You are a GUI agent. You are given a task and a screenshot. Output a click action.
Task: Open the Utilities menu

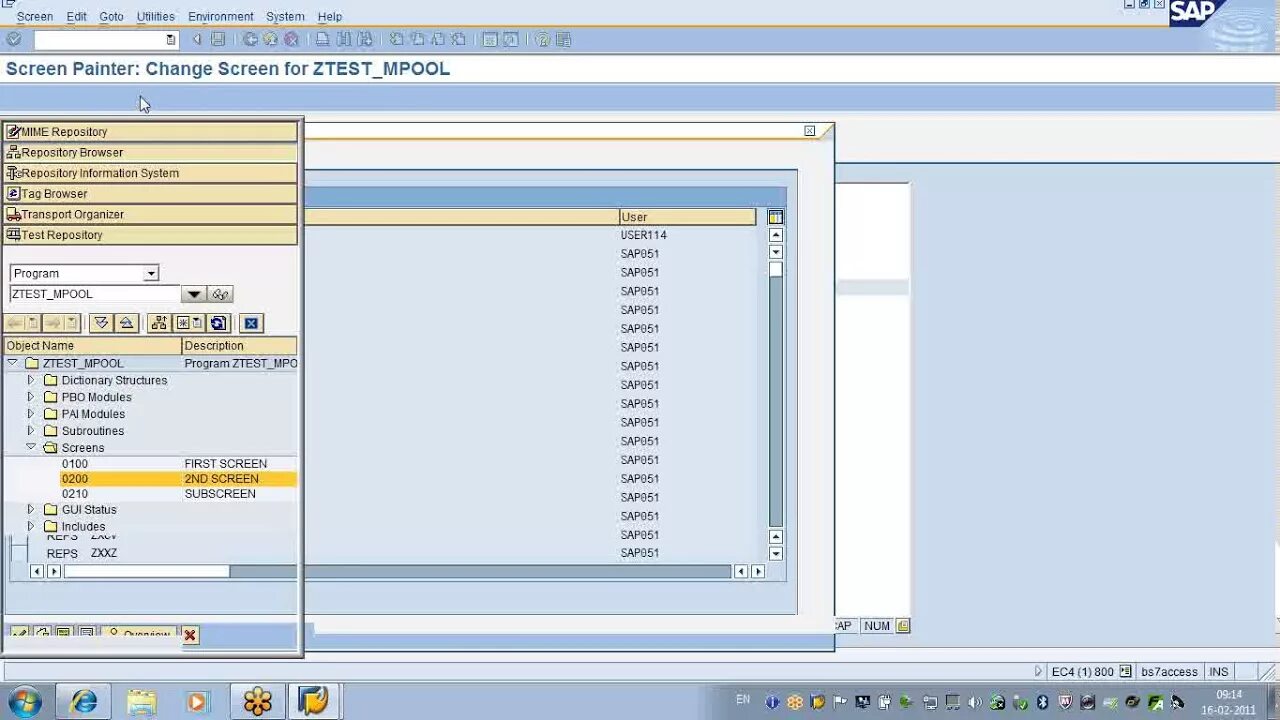(155, 16)
